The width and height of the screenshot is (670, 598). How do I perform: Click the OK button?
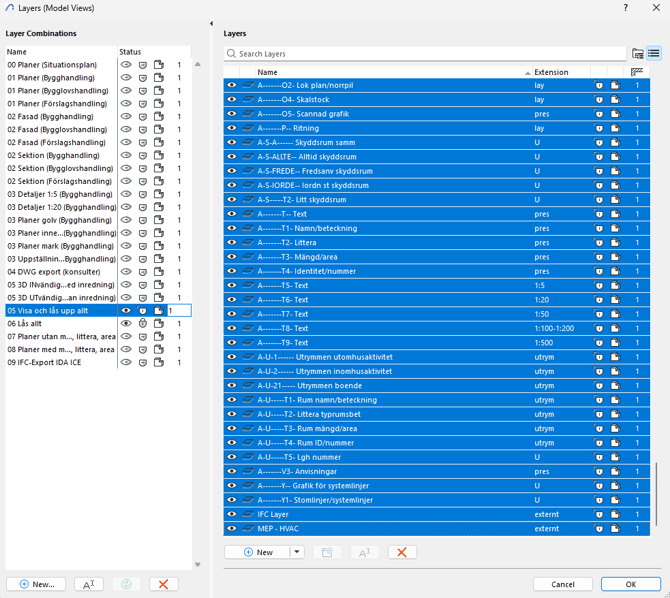pyautogui.click(x=630, y=584)
